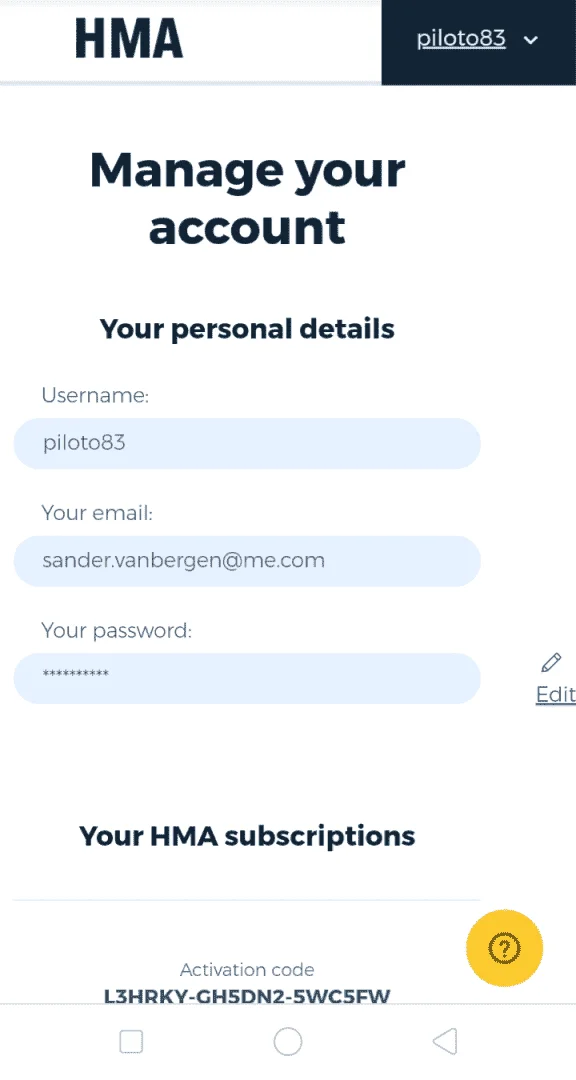Tap the Android recent apps square
This screenshot has height=1080, width=576.
(x=131, y=1041)
